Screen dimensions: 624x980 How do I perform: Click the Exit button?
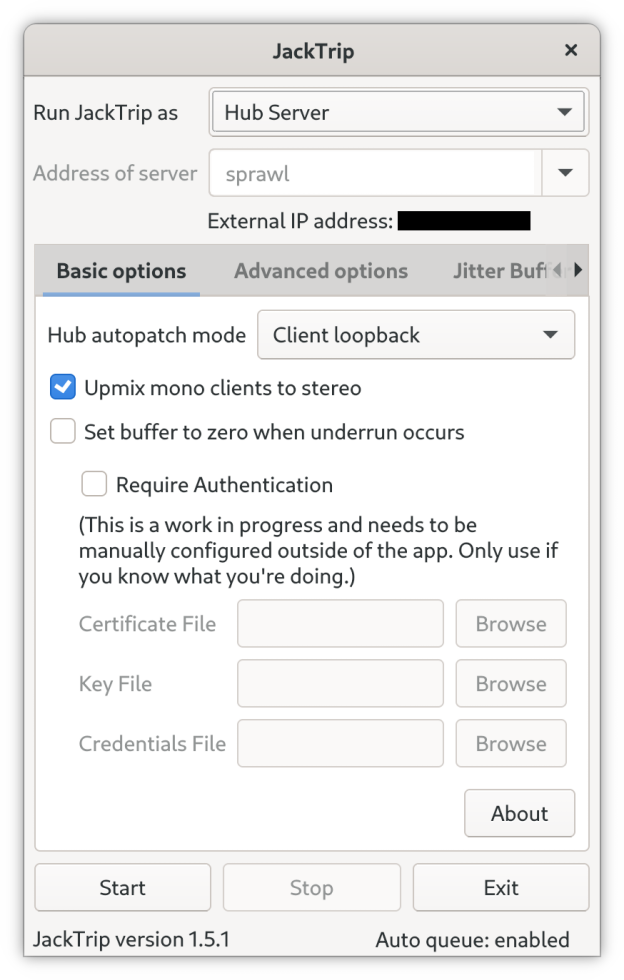click(500, 887)
